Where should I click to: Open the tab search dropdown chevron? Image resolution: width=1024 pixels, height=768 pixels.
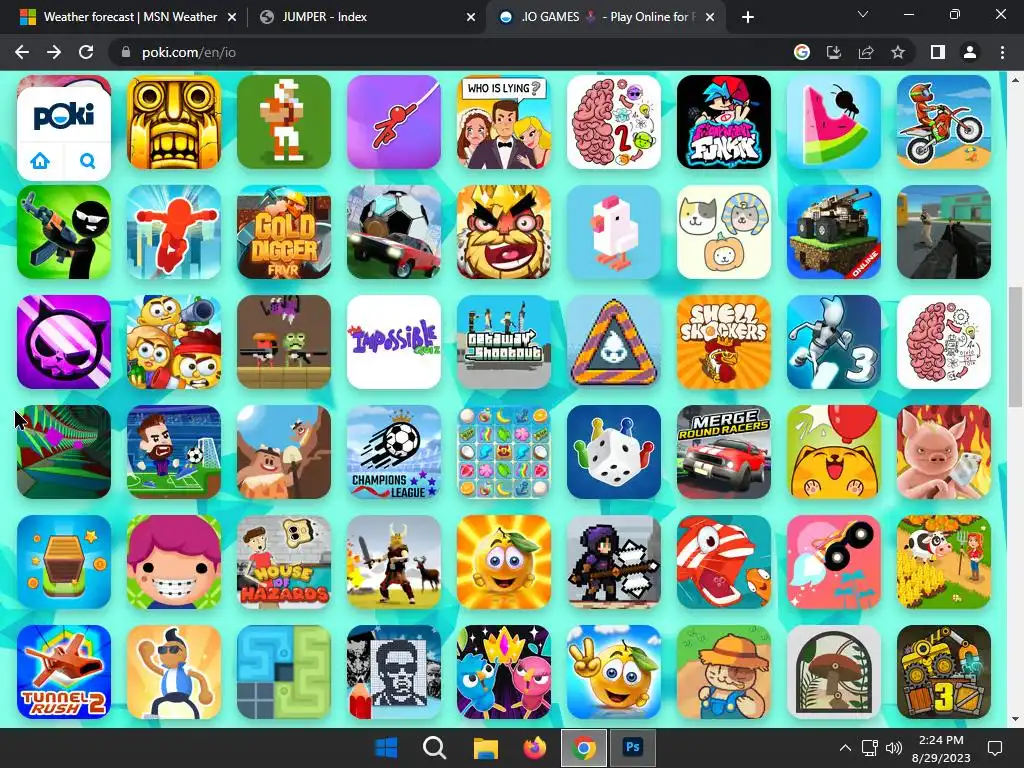863,14
